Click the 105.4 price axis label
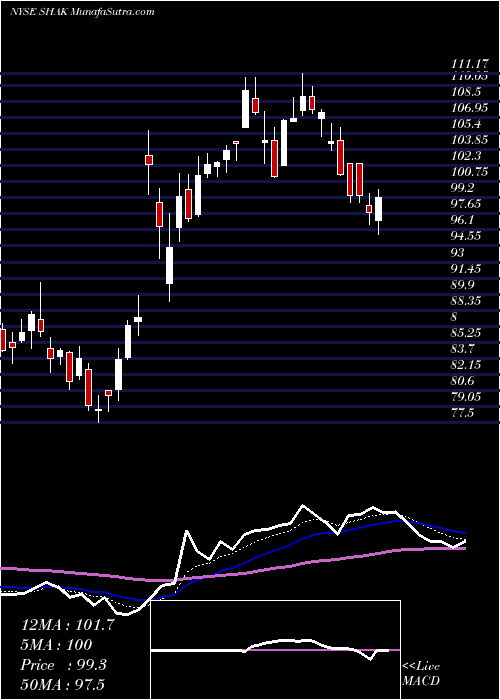This screenshot has height=700, width=500. [x=467, y=124]
